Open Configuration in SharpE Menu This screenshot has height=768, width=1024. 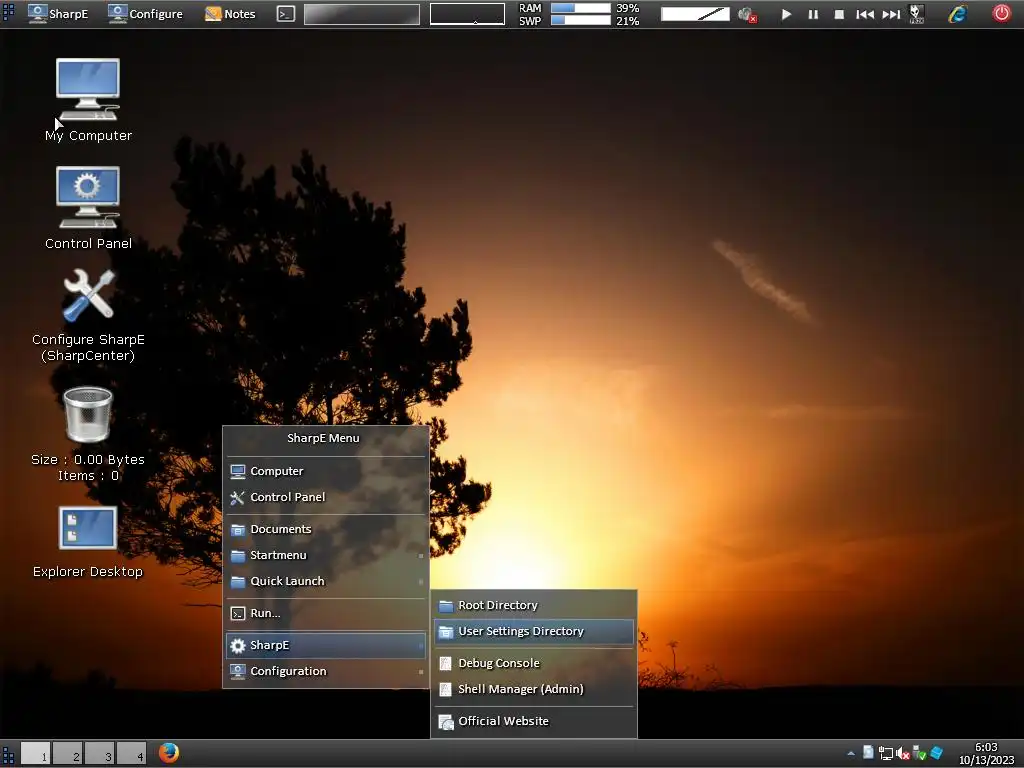click(325, 671)
